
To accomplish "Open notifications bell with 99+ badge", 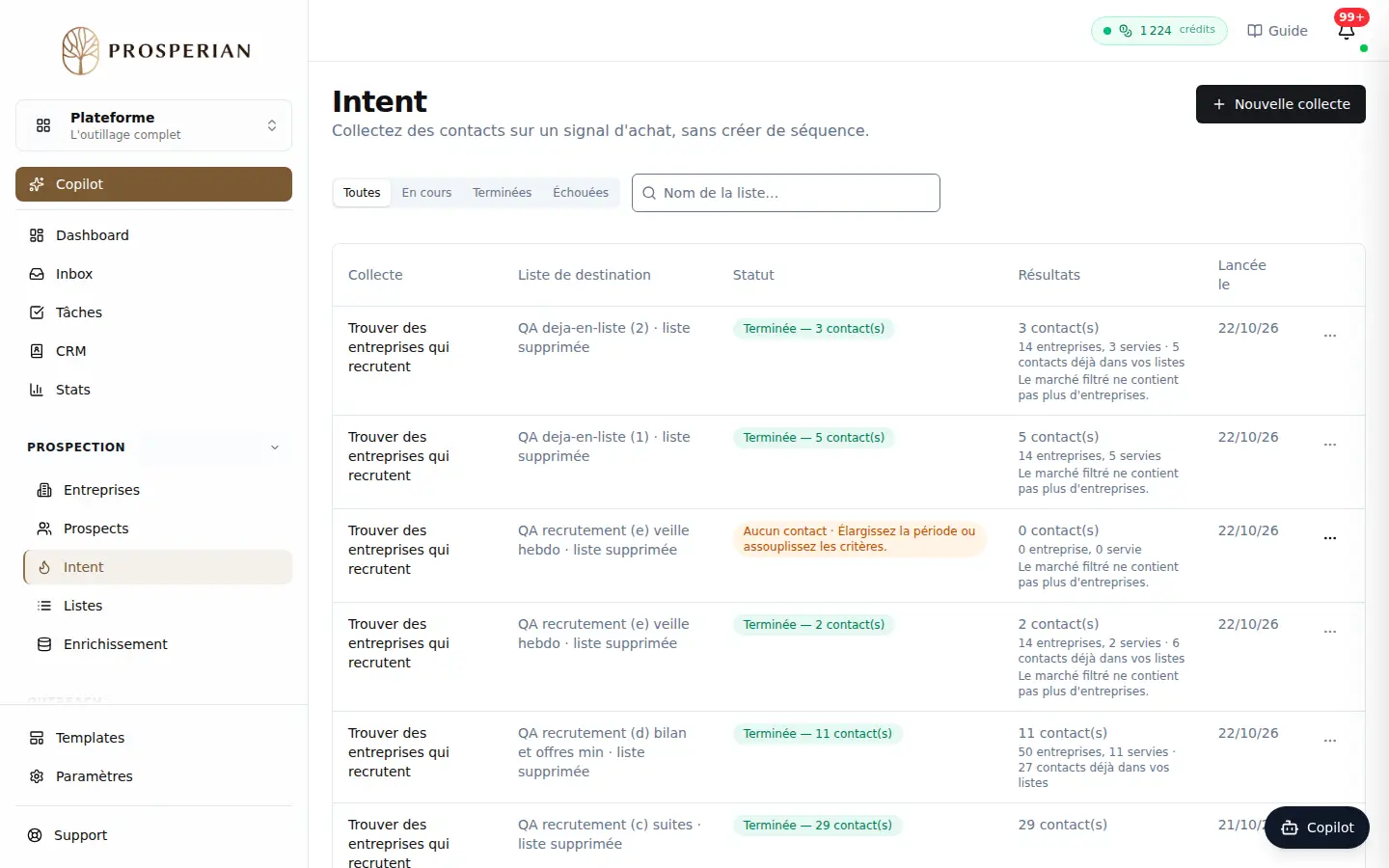I will 1347,31.
